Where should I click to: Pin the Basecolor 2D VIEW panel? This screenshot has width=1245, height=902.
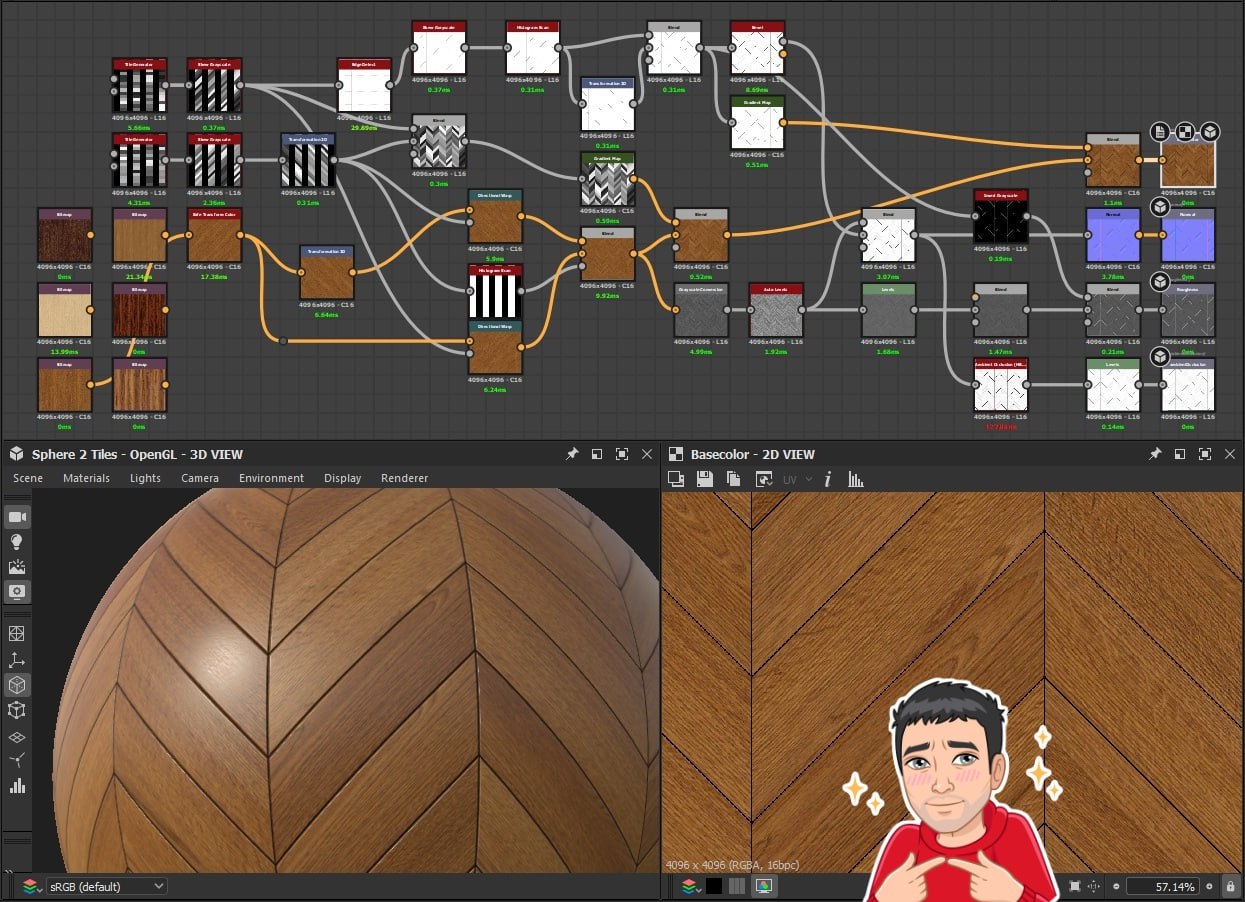point(1155,454)
